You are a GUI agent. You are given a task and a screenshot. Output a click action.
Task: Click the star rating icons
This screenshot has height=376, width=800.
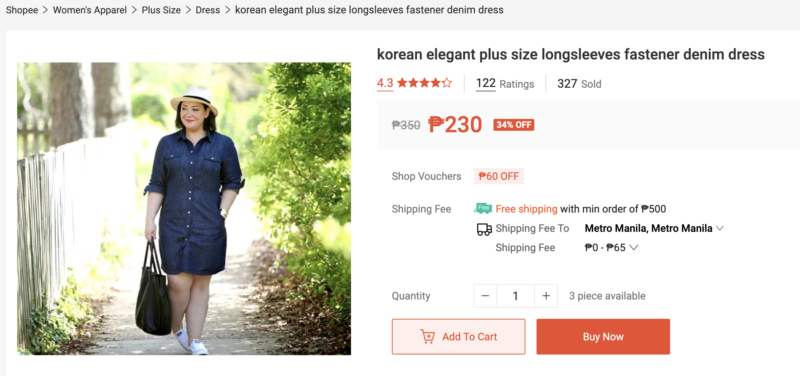[x=424, y=83]
